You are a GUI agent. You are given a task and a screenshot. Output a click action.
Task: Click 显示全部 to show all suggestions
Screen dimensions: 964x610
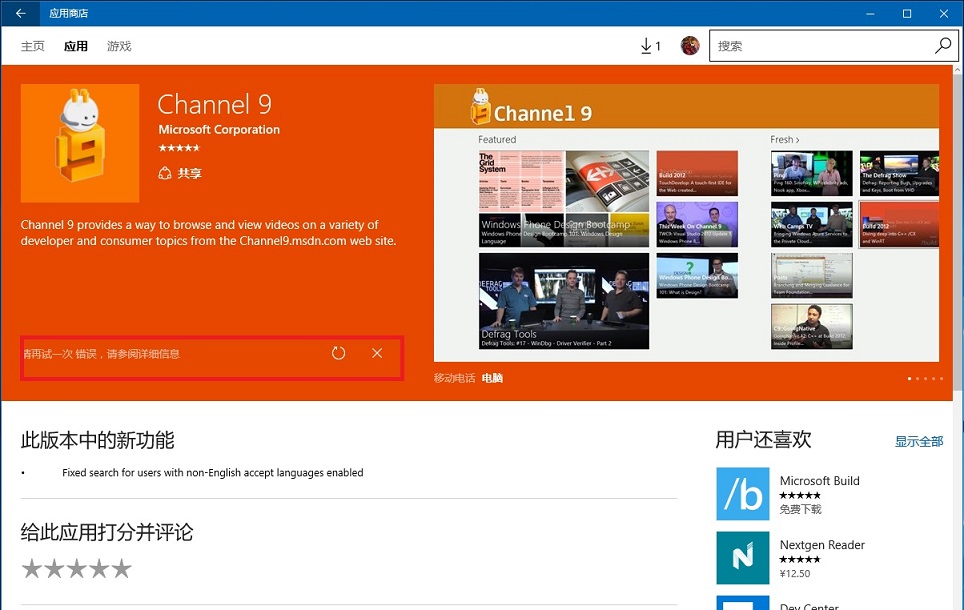coord(919,441)
